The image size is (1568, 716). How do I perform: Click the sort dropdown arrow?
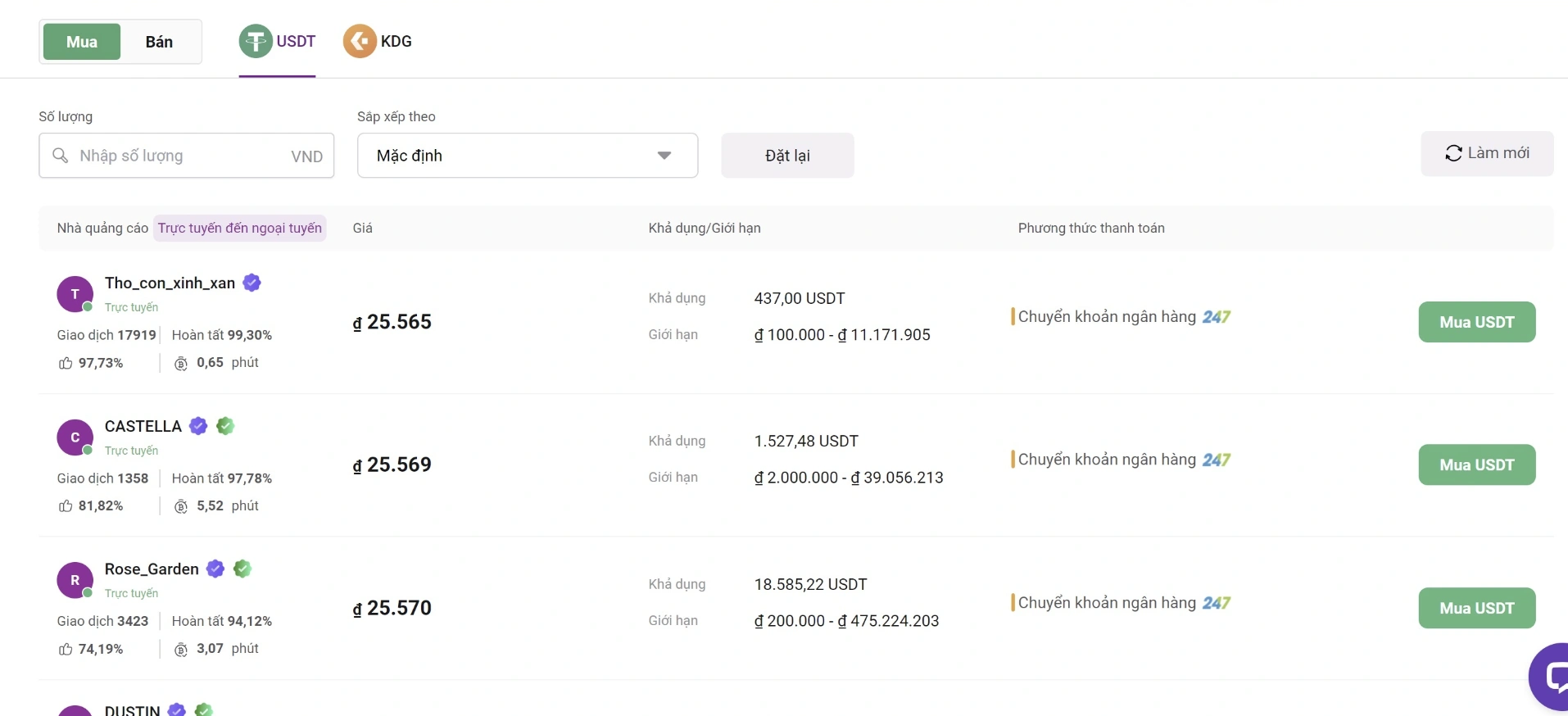click(664, 156)
